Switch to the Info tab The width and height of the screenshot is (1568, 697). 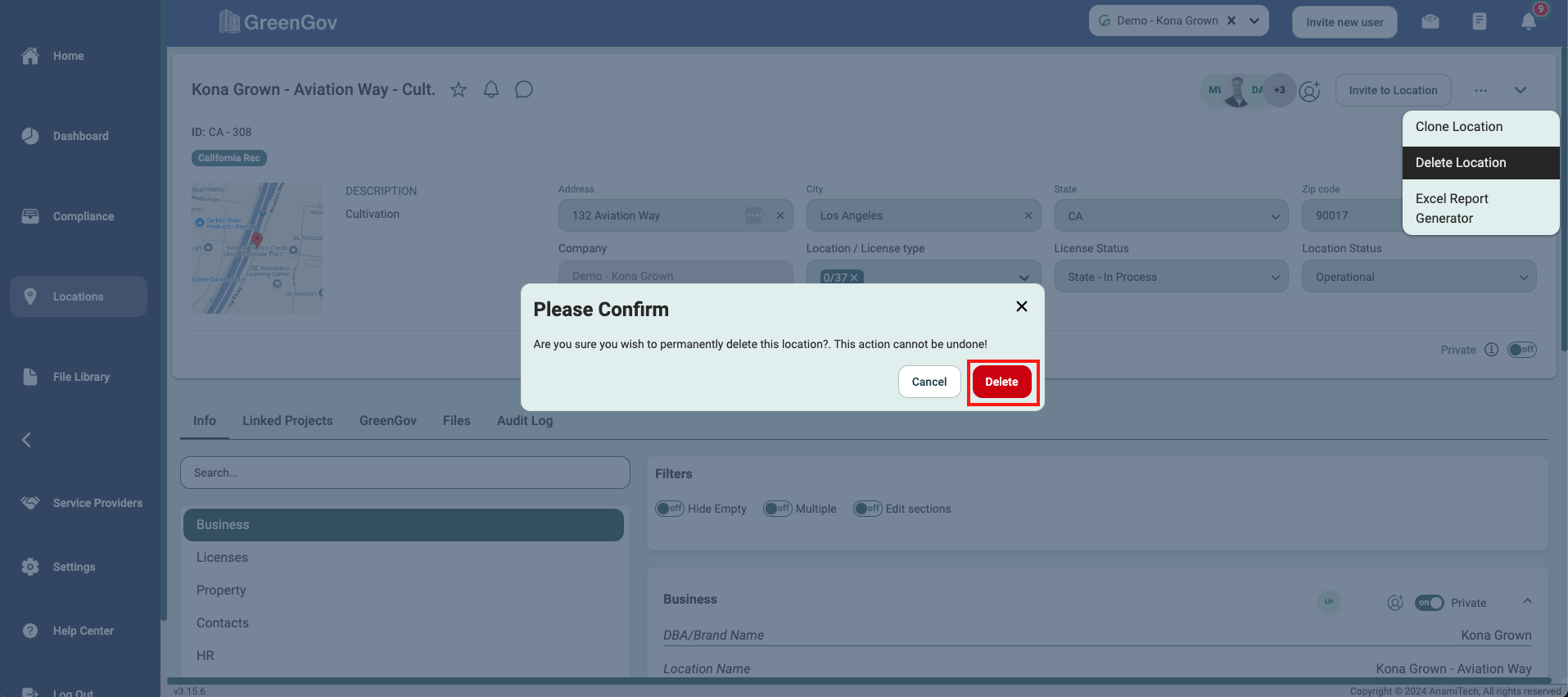(x=205, y=420)
